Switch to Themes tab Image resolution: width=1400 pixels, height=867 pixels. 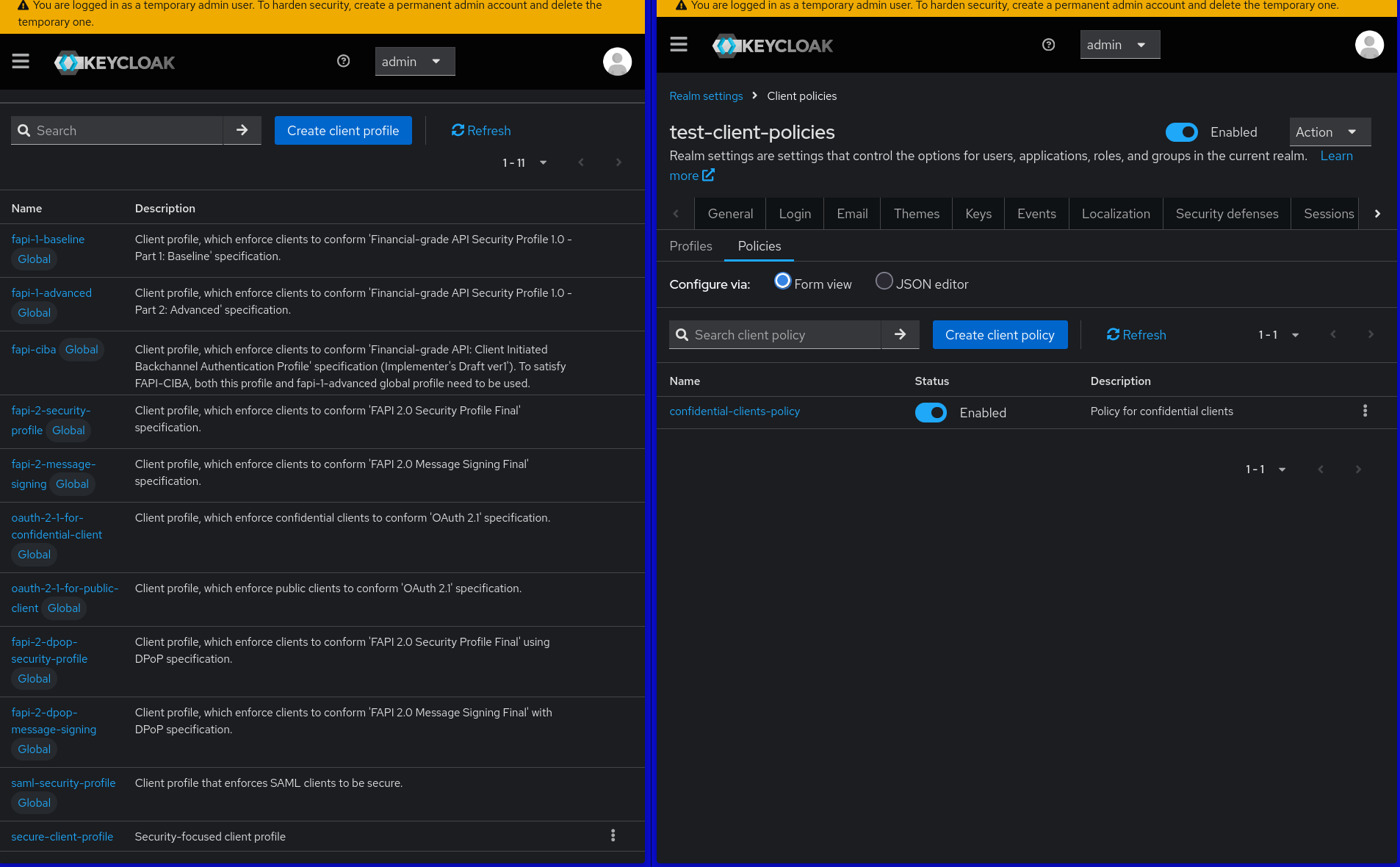[x=917, y=214]
